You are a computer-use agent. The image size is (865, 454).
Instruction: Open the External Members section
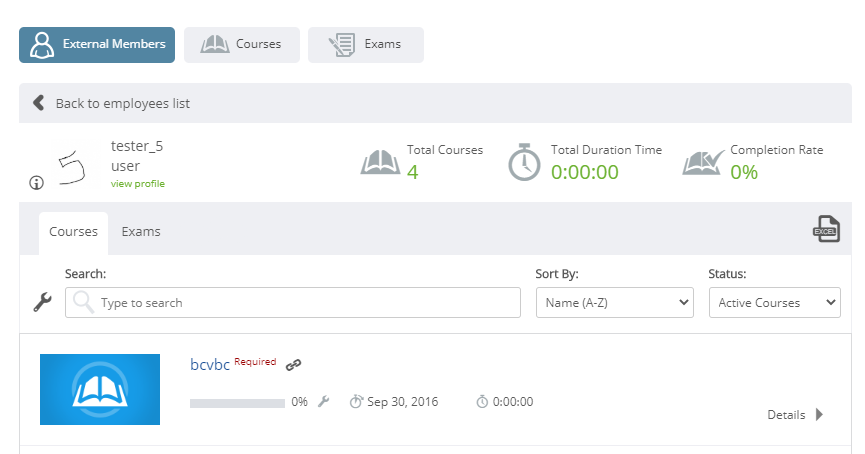[97, 45]
